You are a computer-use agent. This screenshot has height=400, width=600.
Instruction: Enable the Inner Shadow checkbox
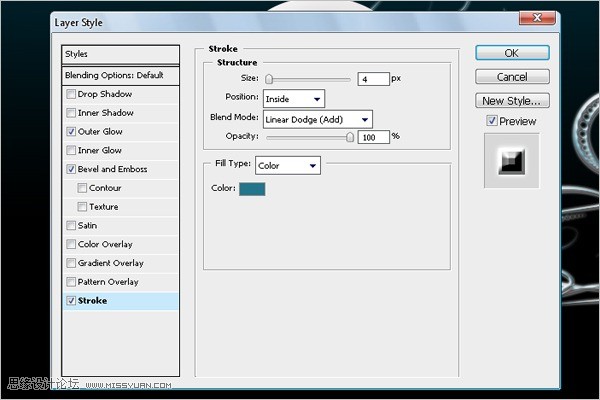71,113
